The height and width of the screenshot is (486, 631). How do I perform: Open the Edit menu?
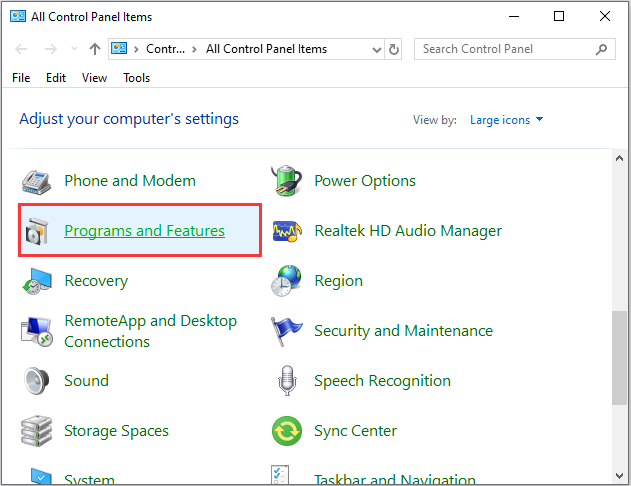pyautogui.click(x=56, y=78)
